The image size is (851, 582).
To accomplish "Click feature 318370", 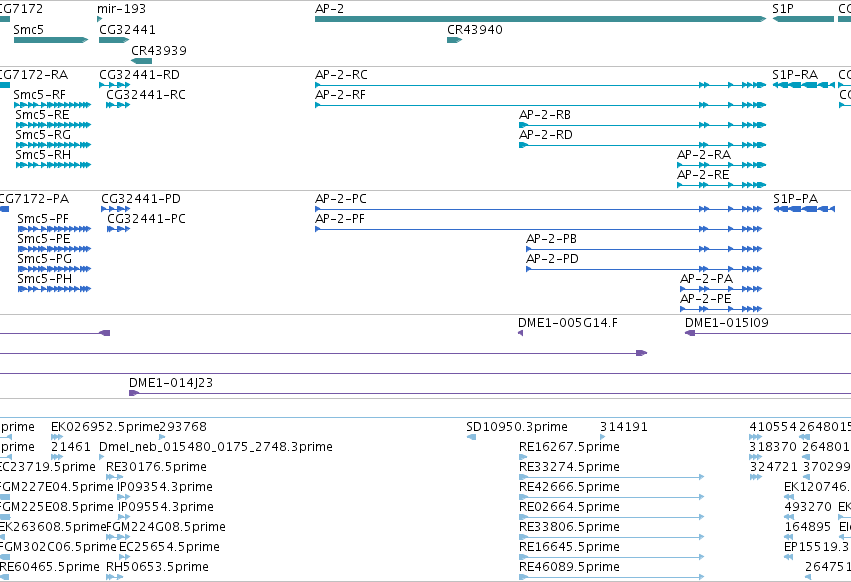I will tap(773, 447).
